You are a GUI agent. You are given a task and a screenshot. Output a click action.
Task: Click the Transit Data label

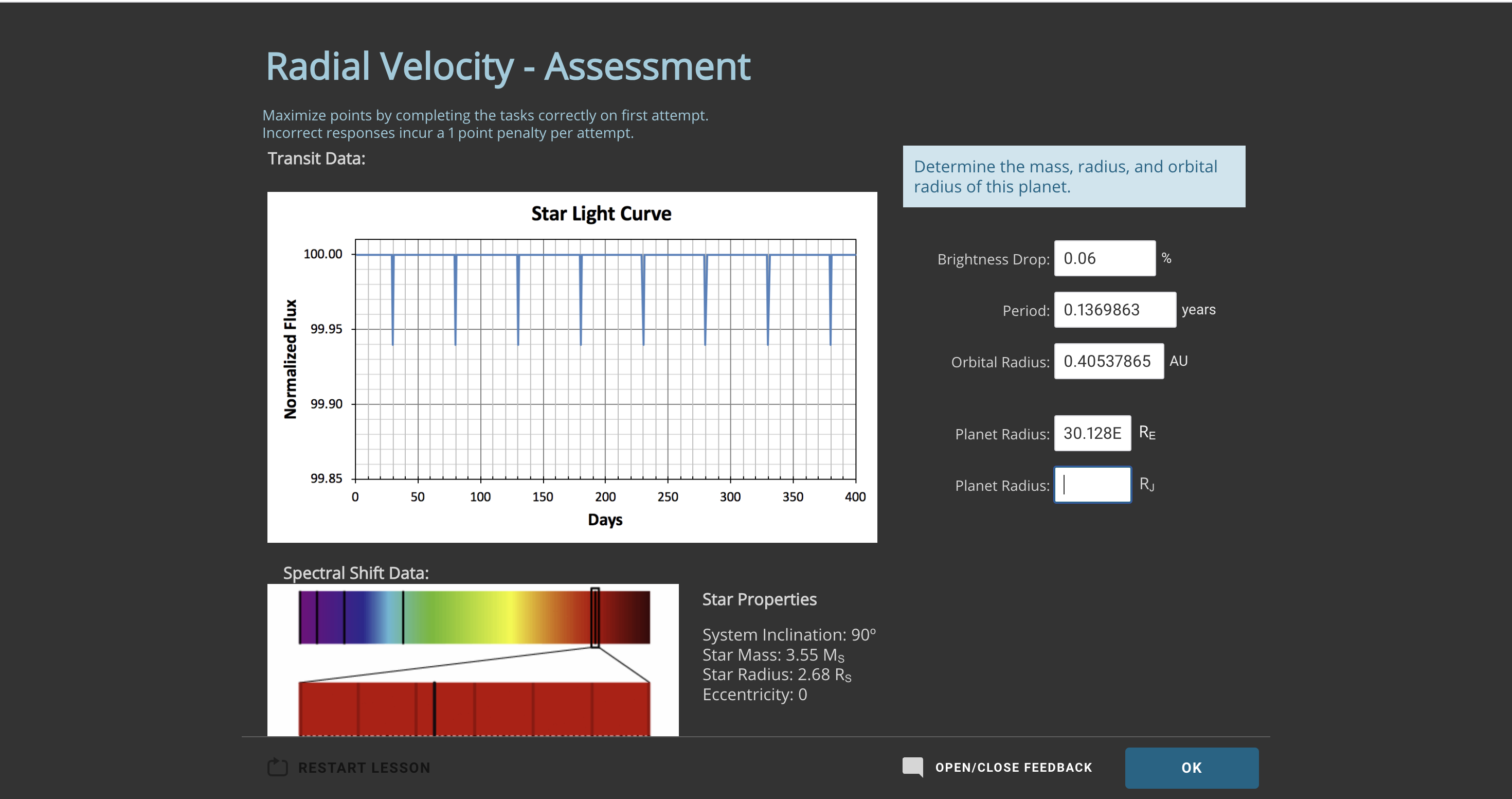tap(316, 158)
